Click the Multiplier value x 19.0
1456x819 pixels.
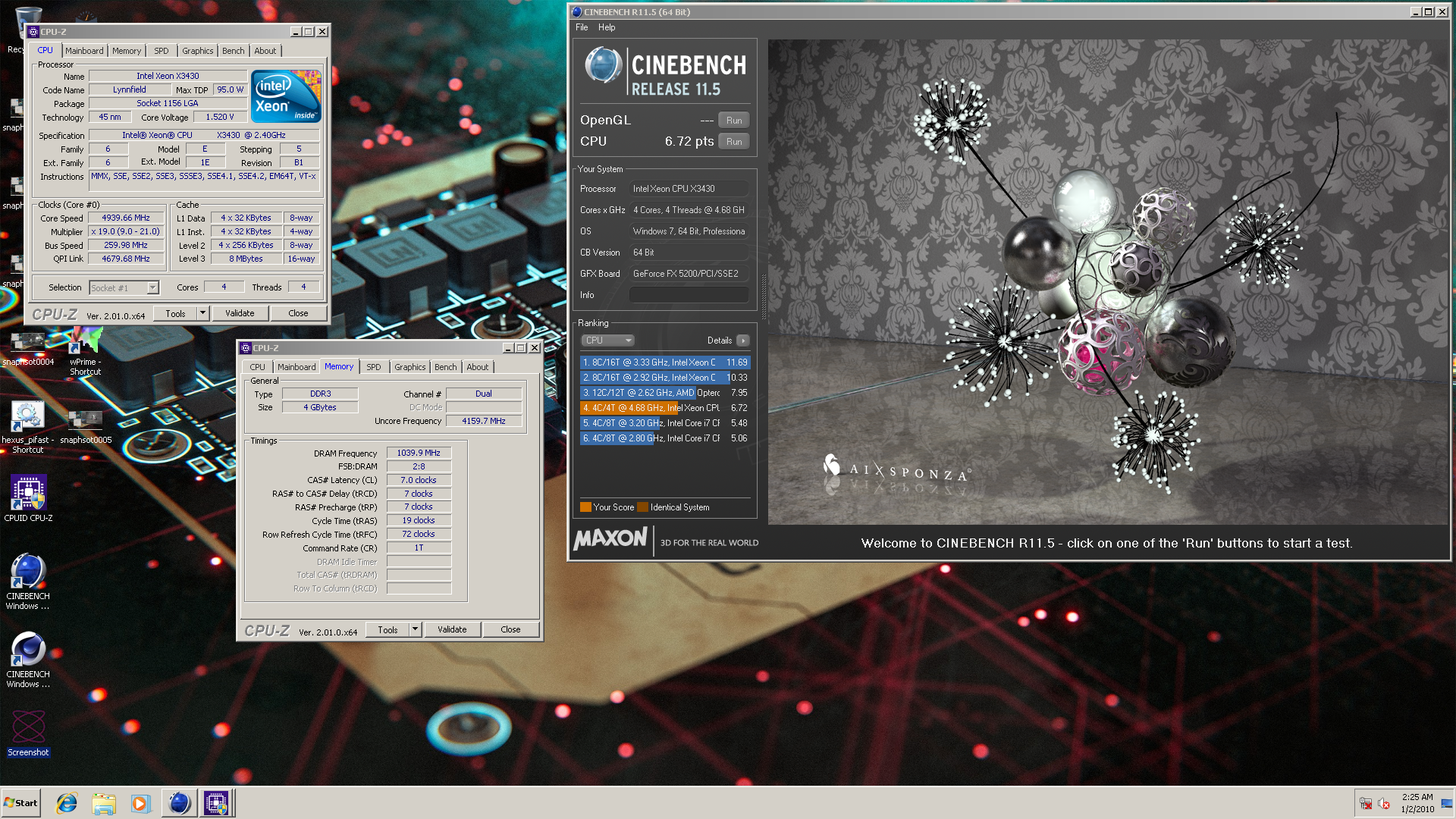point(126,232)
